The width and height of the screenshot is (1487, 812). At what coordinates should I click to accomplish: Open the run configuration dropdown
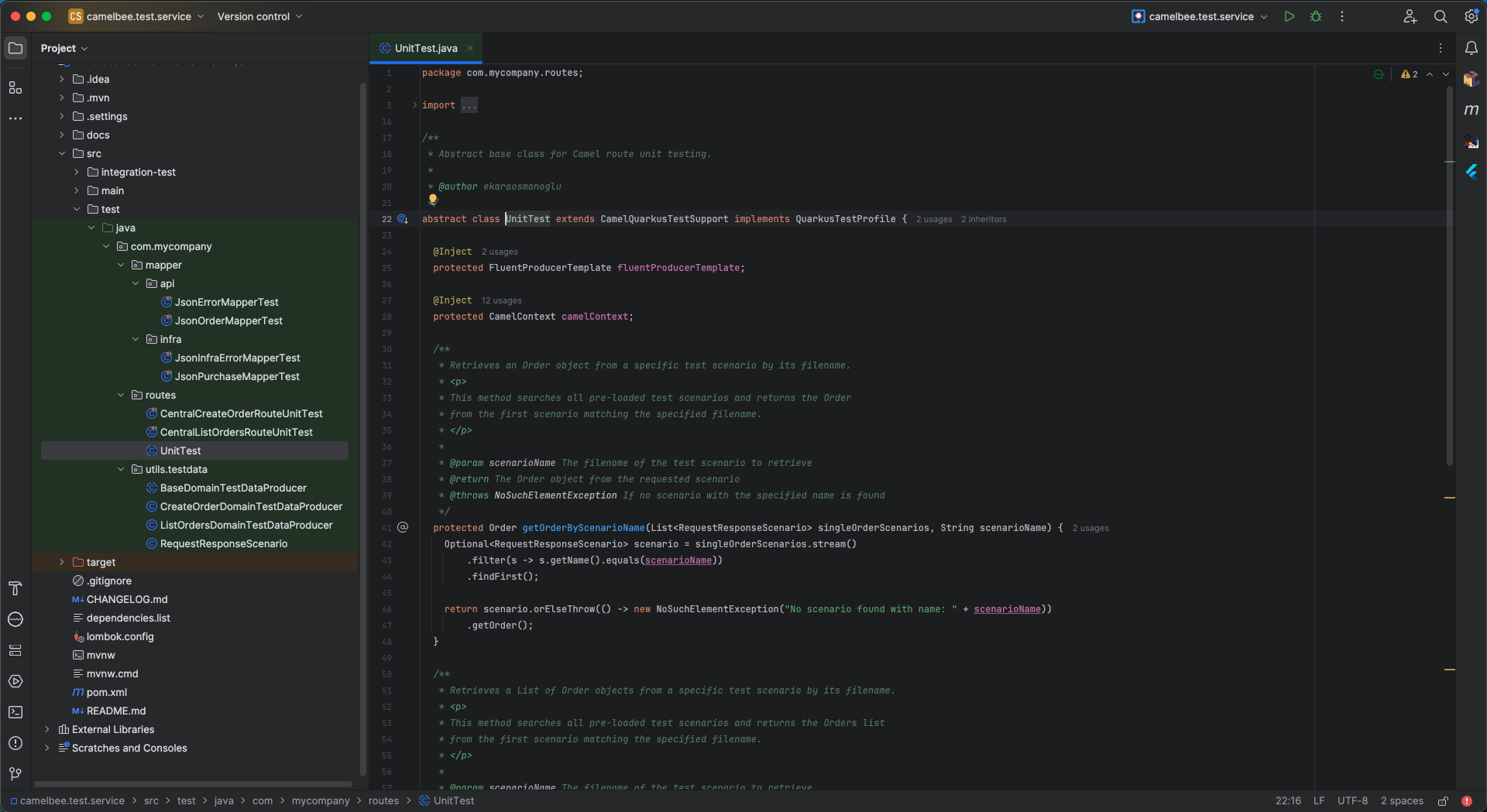coord(1200,16)
